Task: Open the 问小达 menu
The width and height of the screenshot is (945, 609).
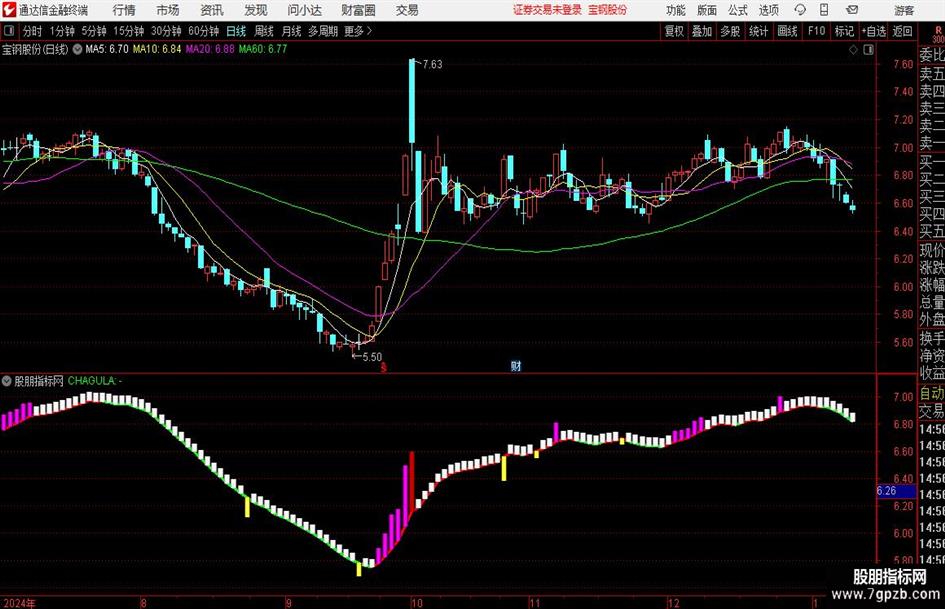Action: pos(304,10)
